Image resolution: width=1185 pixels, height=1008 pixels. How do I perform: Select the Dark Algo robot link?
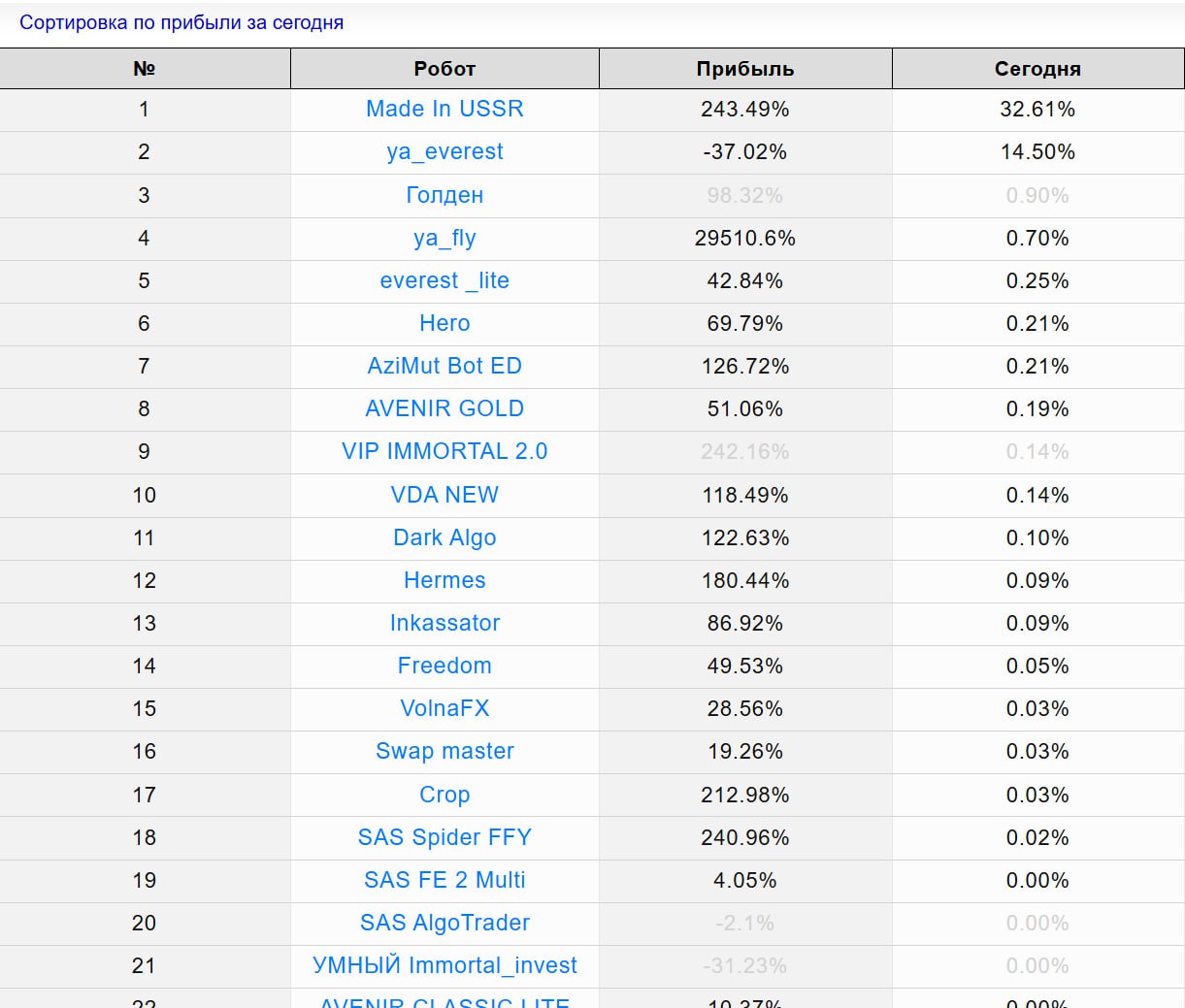point(444,537)
